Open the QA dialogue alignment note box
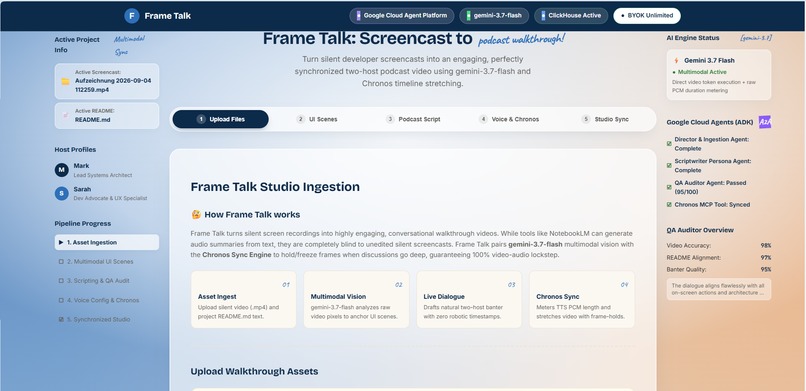 (719, 289)
